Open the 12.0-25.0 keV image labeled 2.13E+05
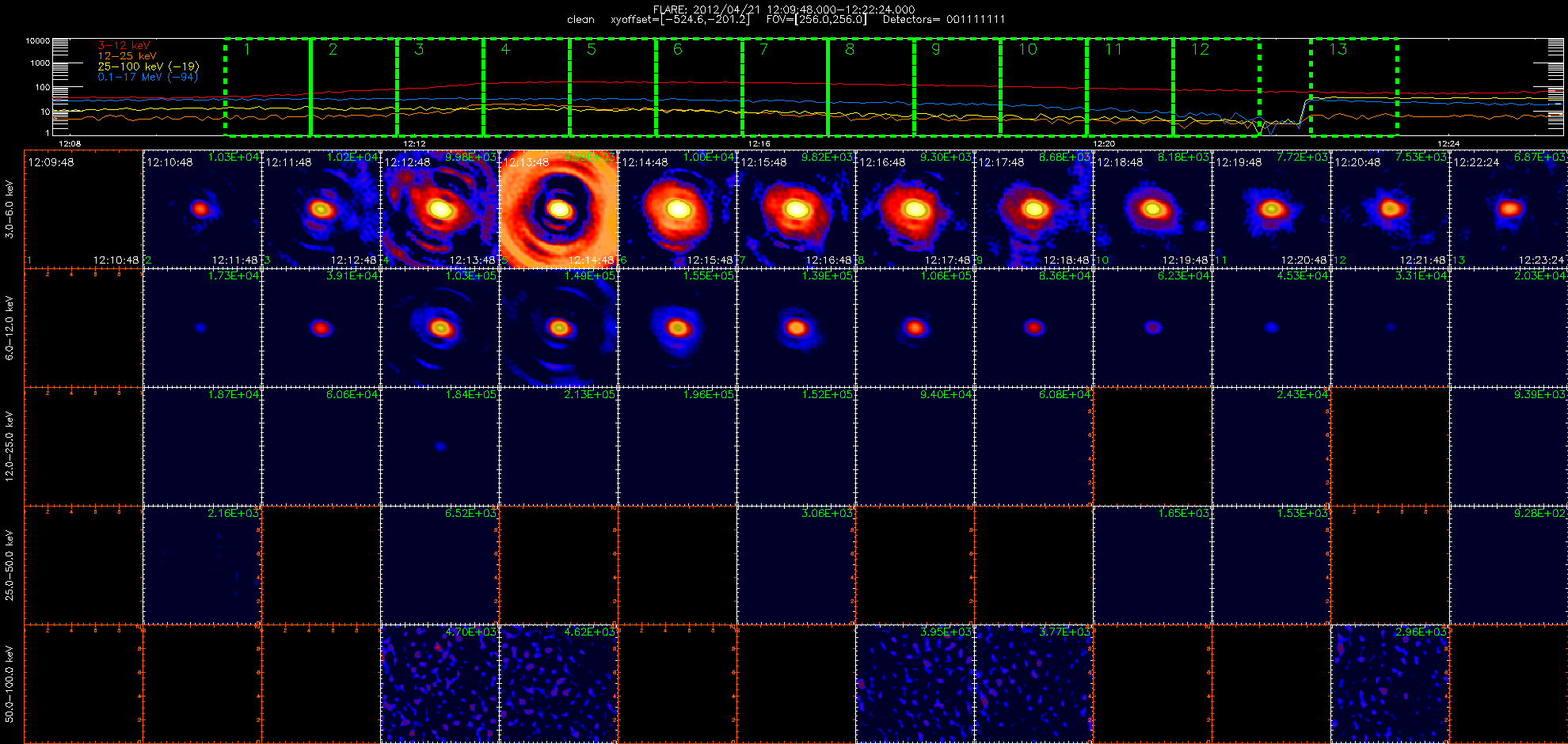Image resolution: width=1568 pixels, height=744 pixels. [x=558, y=446]
